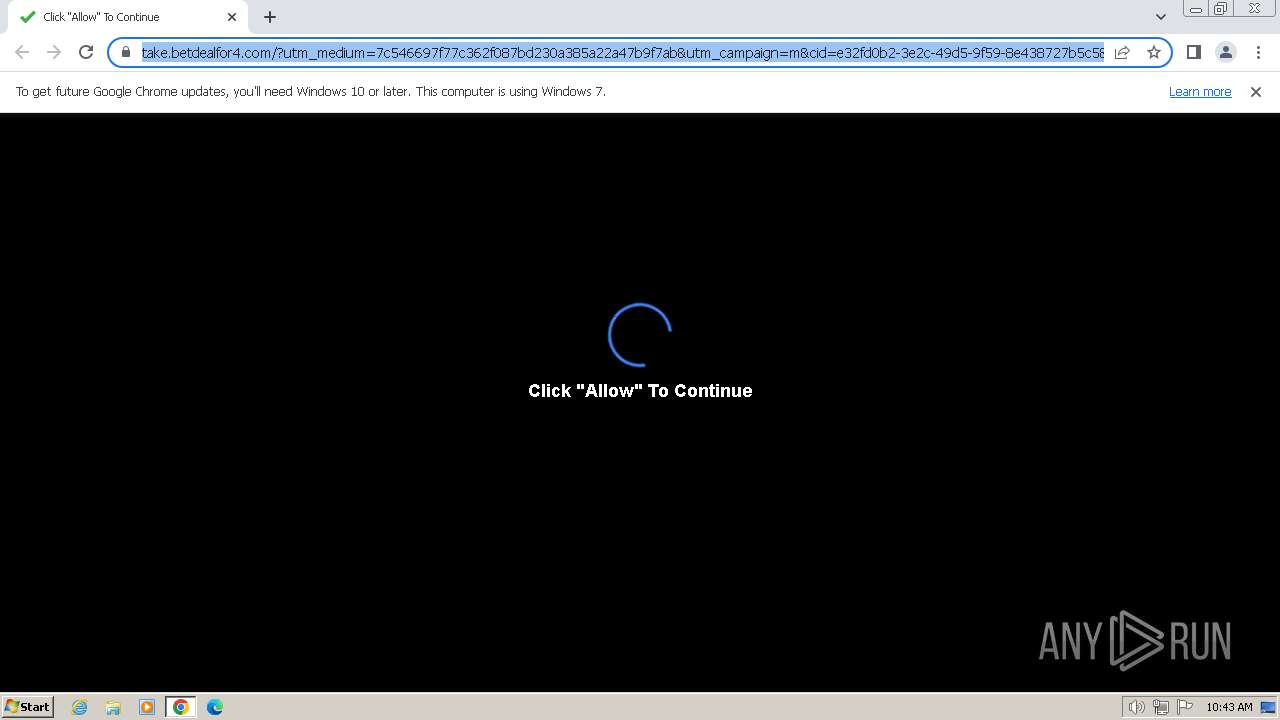
Task: Open the network tray icon
Action: point(1161,707)
